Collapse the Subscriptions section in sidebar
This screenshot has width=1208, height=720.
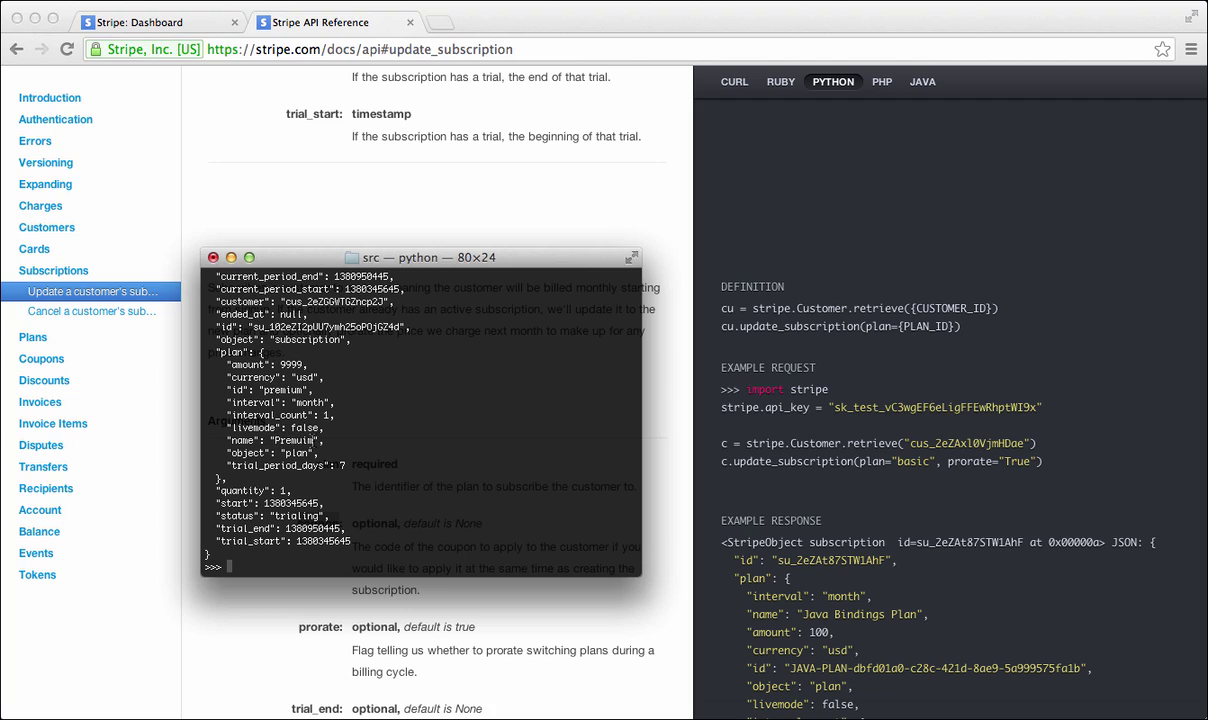click(x=54, y=271)
